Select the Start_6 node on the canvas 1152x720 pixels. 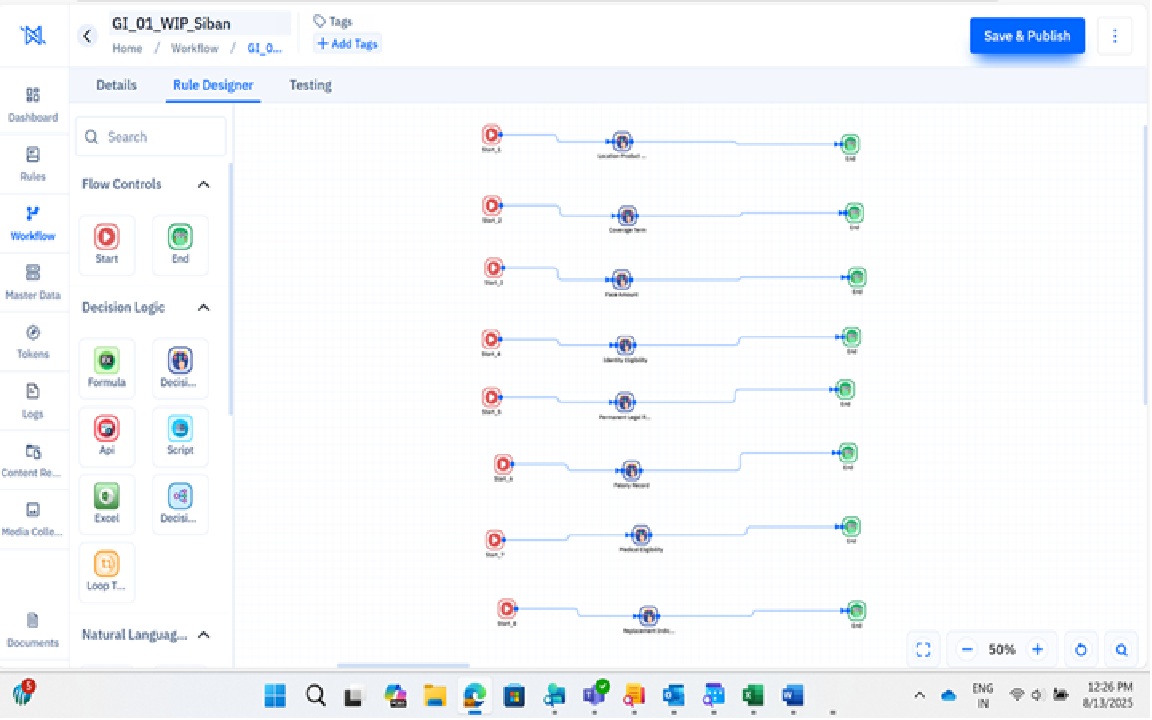click(503, 464)
